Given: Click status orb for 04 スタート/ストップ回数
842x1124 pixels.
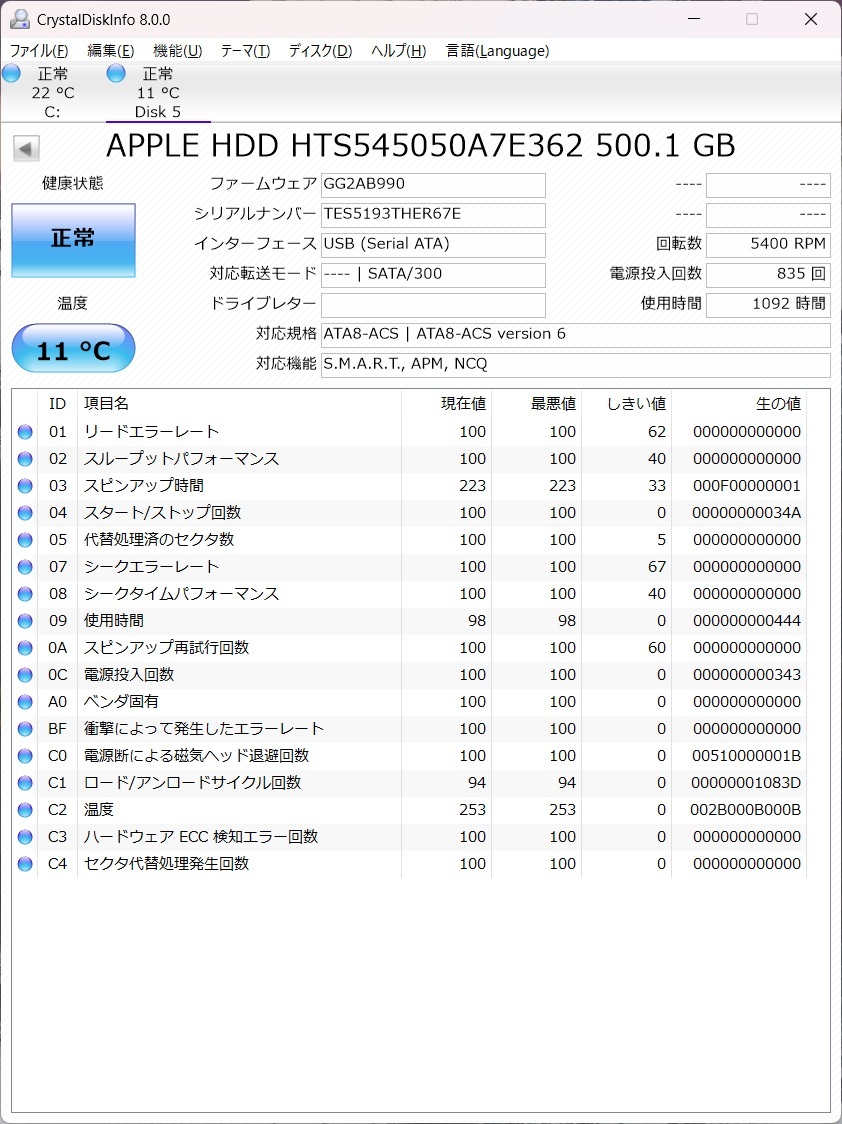Looking at the screenshot, I should coord(25,513).
